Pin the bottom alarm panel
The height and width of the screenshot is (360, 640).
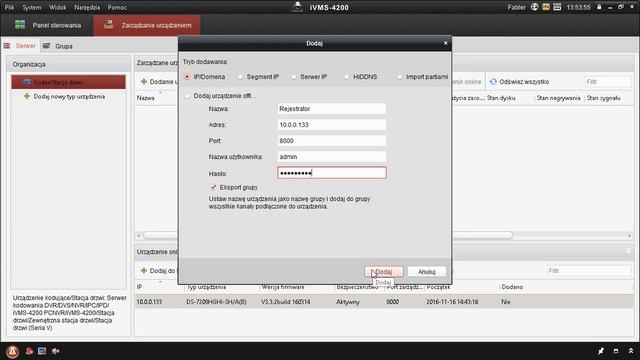pos(601,351)
